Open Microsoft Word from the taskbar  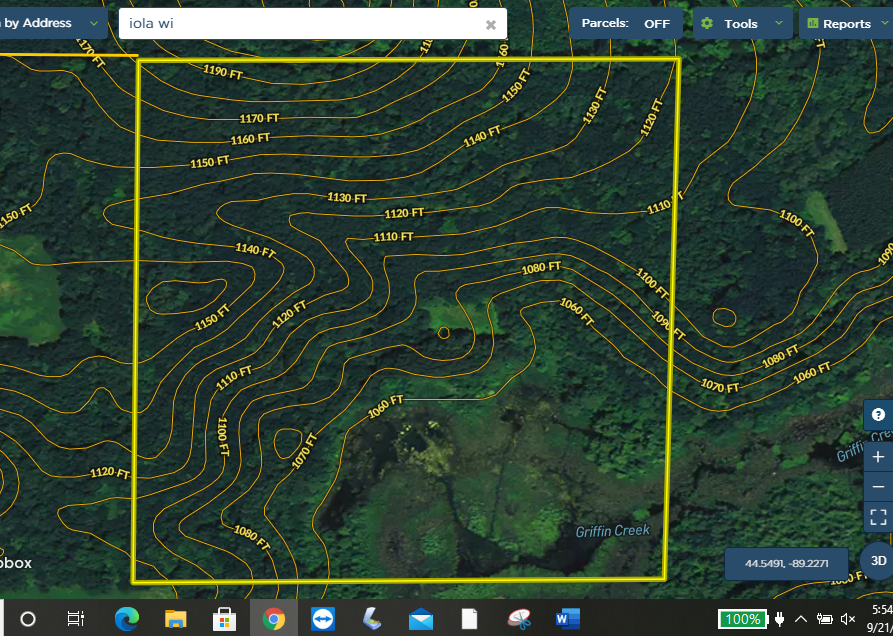tap(567, 619)
